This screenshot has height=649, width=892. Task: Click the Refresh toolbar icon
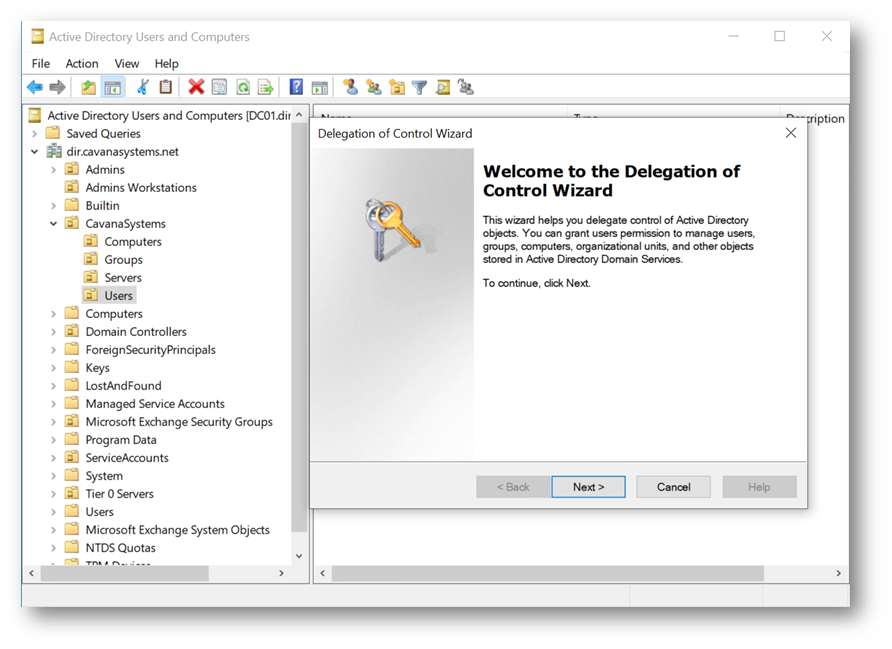click(x=242, y=88)
